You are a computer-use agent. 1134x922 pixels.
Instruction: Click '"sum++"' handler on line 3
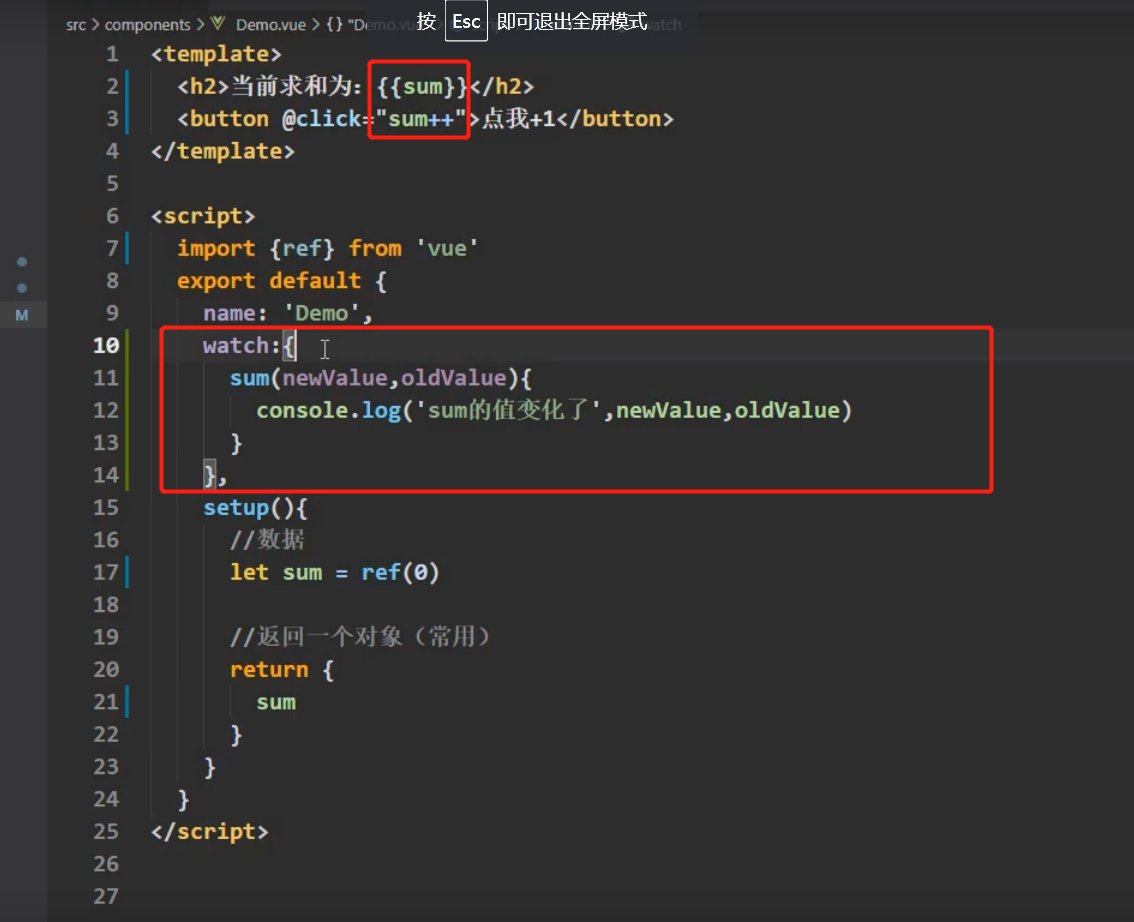coord(422,119)
